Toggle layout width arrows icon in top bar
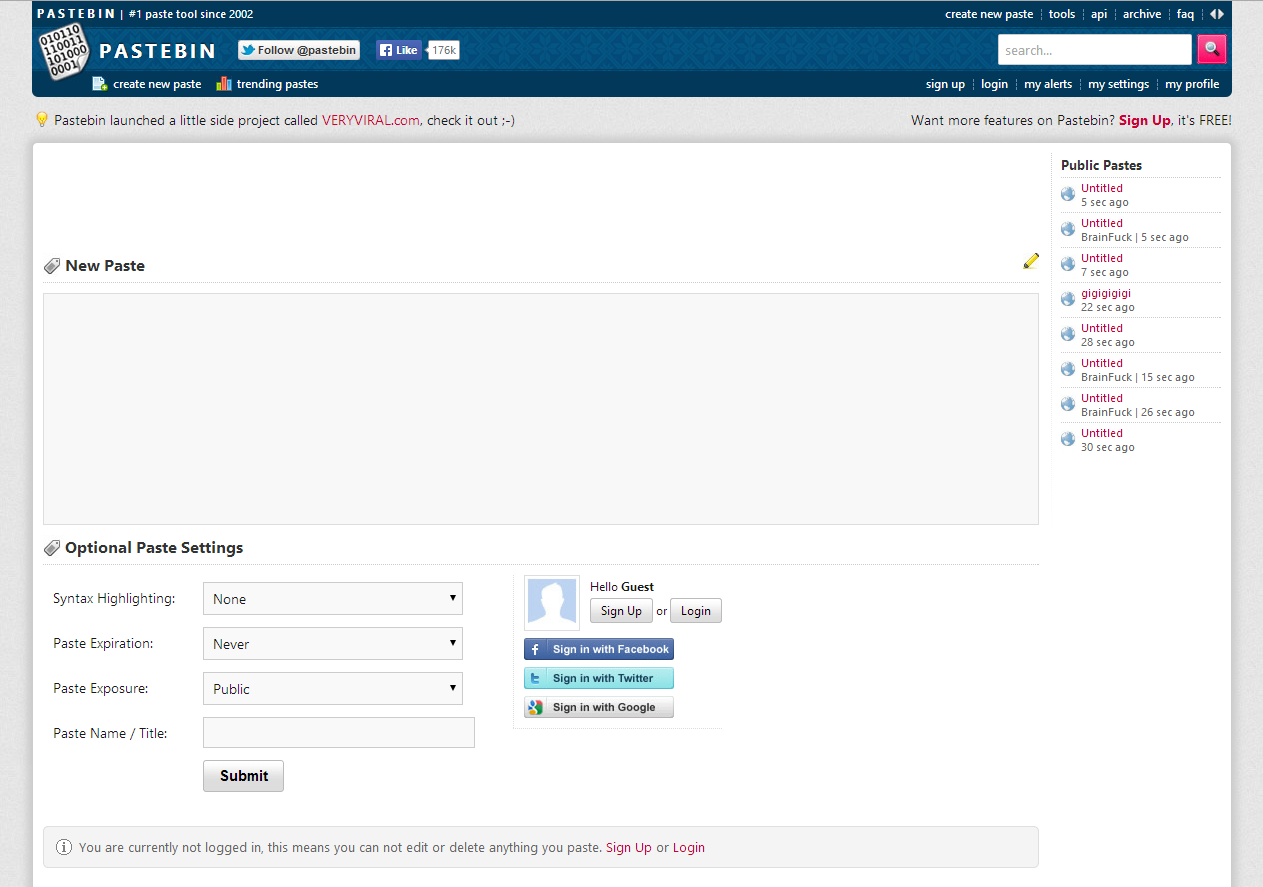1263x887 pixels. click(1216, 14)
